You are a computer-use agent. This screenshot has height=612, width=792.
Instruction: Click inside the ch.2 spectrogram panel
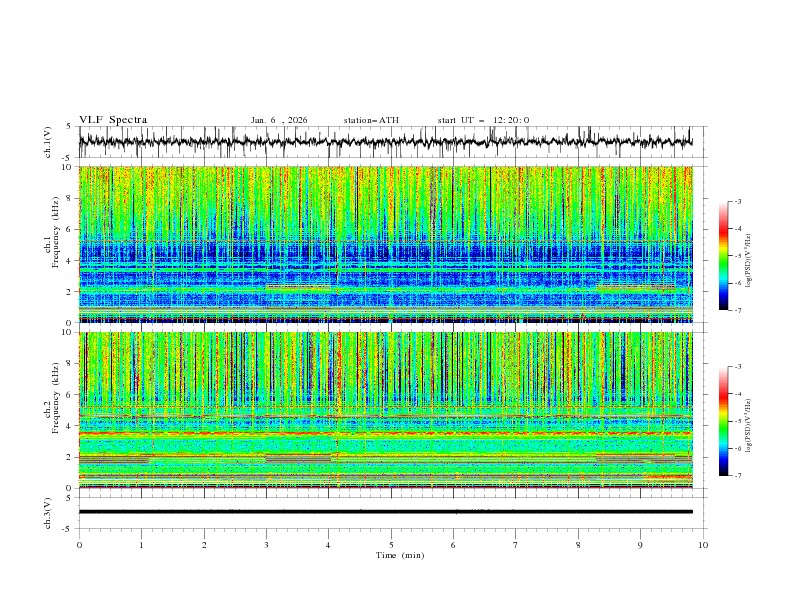tap(390, 408)
